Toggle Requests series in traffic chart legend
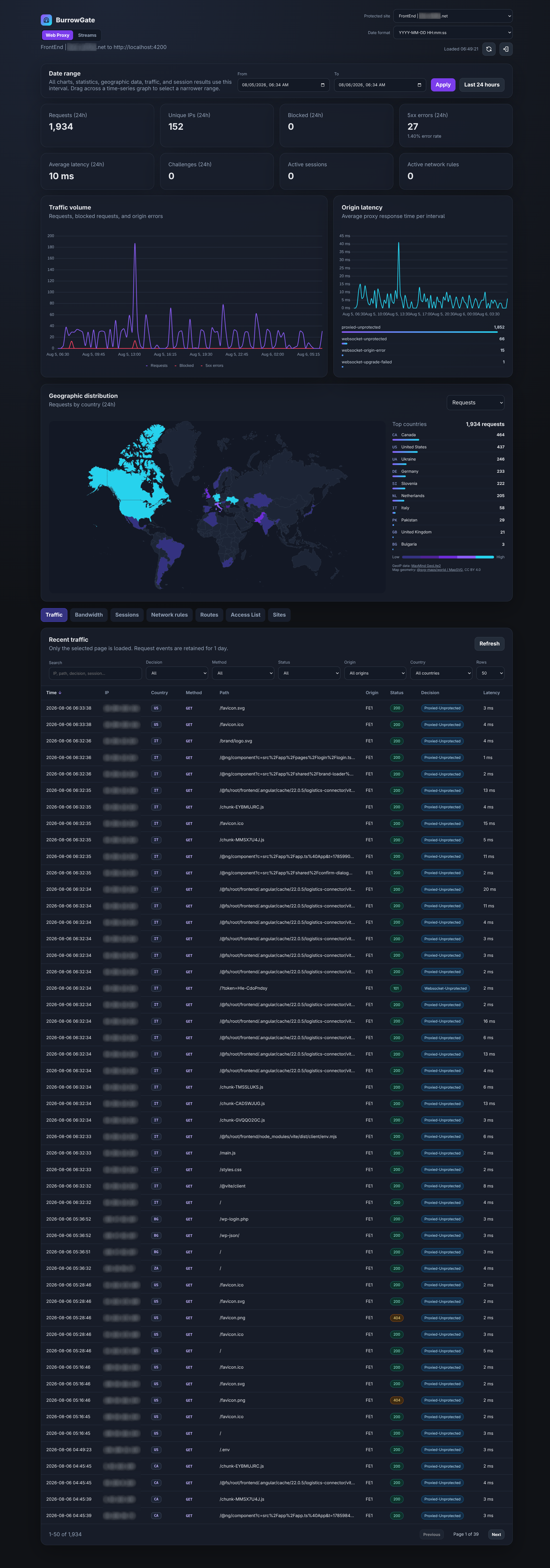The width and height of the screenshot is (550, 1568). 157,366
